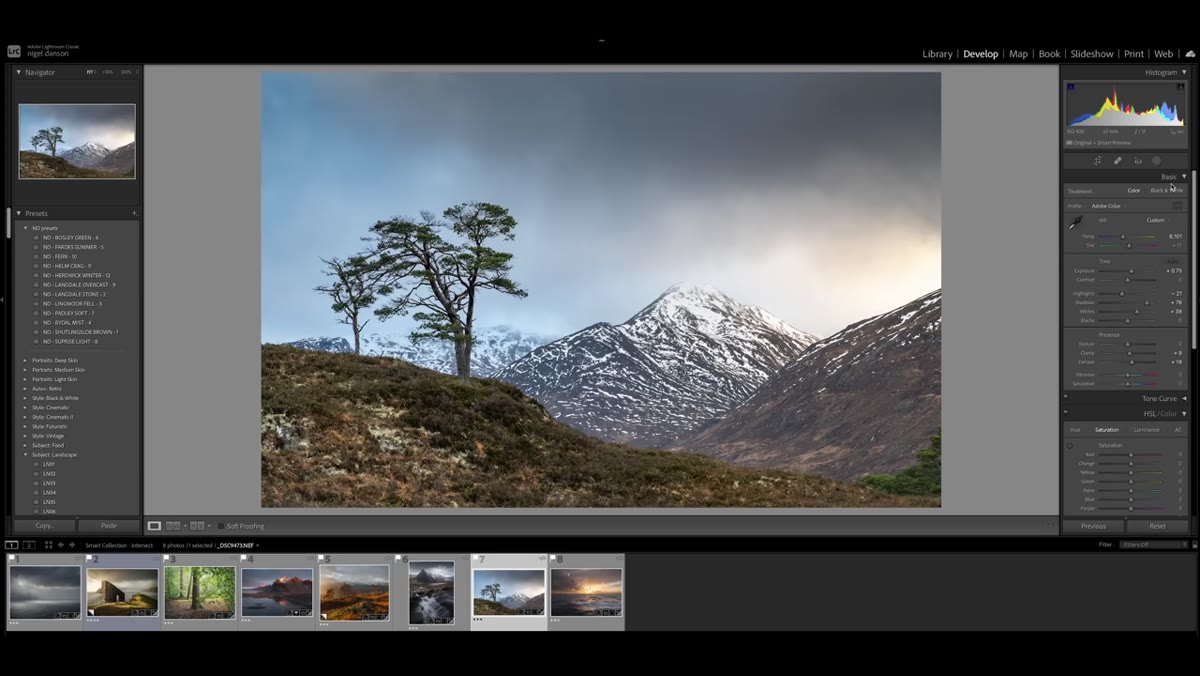This screenshot has height=676, width=1200.
Task: Click flag icon on filmstrip thumbnail 6
Action: tap(399, 559)
